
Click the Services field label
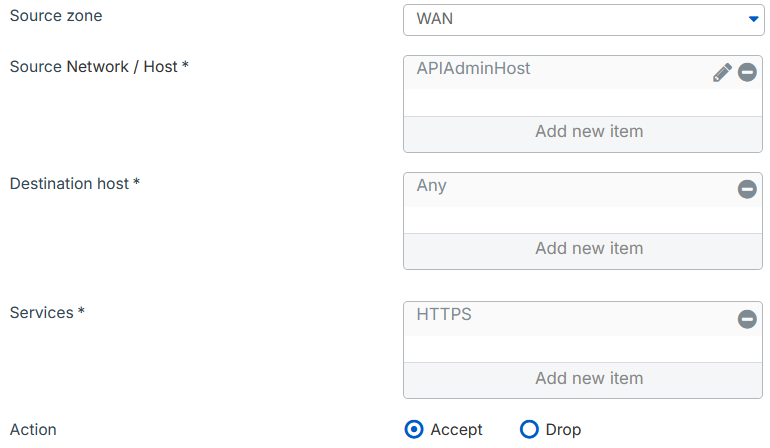47,313
